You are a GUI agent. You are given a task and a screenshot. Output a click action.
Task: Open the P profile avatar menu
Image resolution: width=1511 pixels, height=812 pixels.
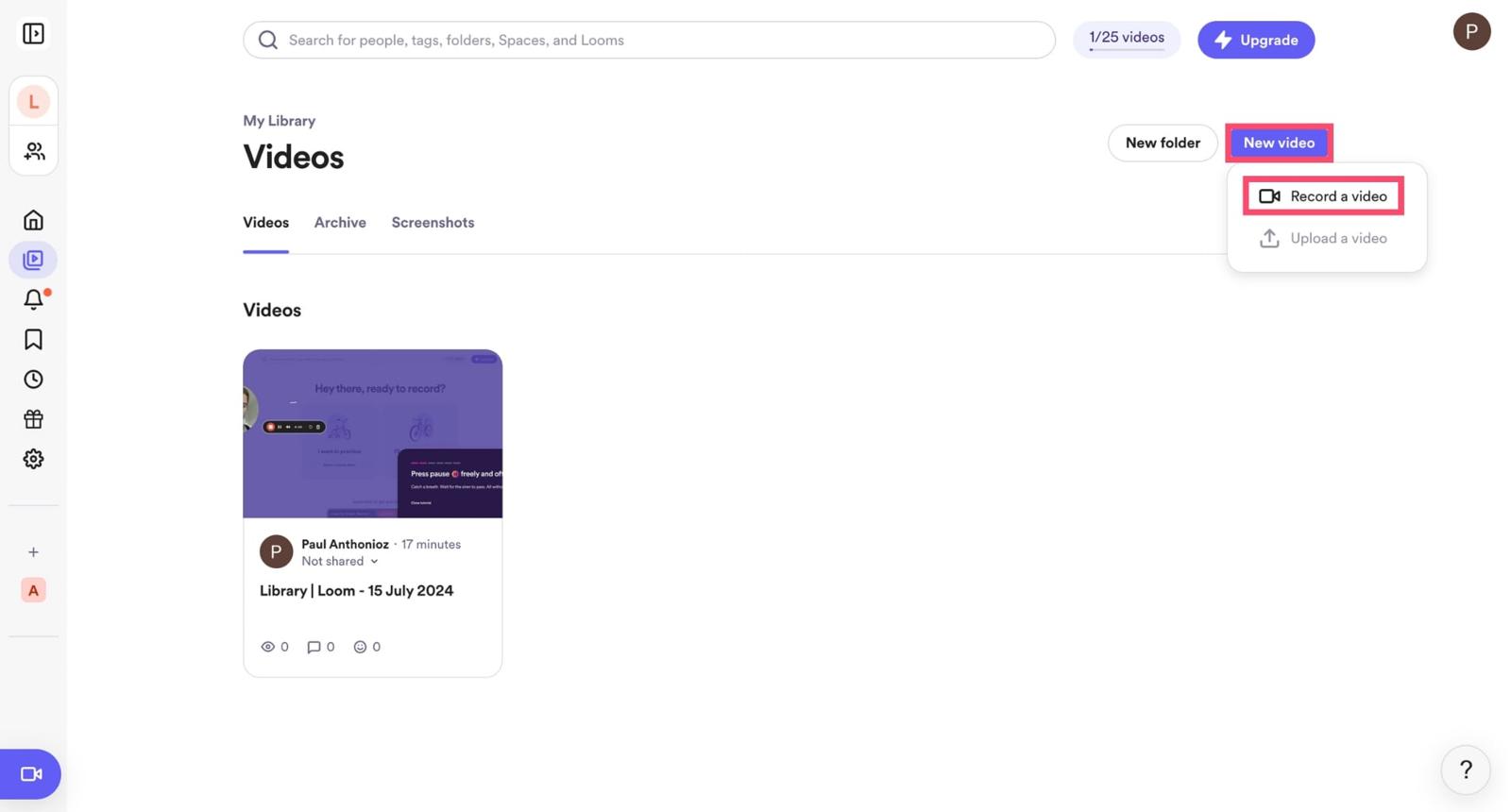pyautogui.click(x=1471, y=32)
